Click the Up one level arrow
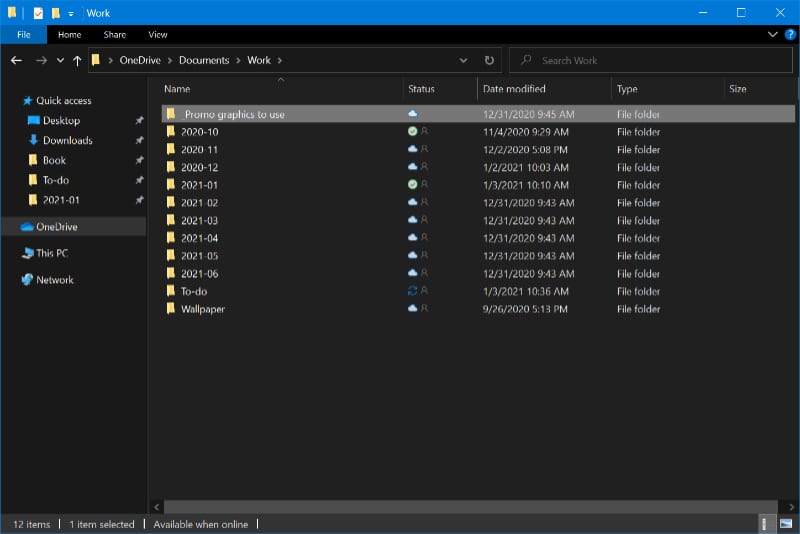The width and height of the screenshot is (800, 534). coord(78,60)
